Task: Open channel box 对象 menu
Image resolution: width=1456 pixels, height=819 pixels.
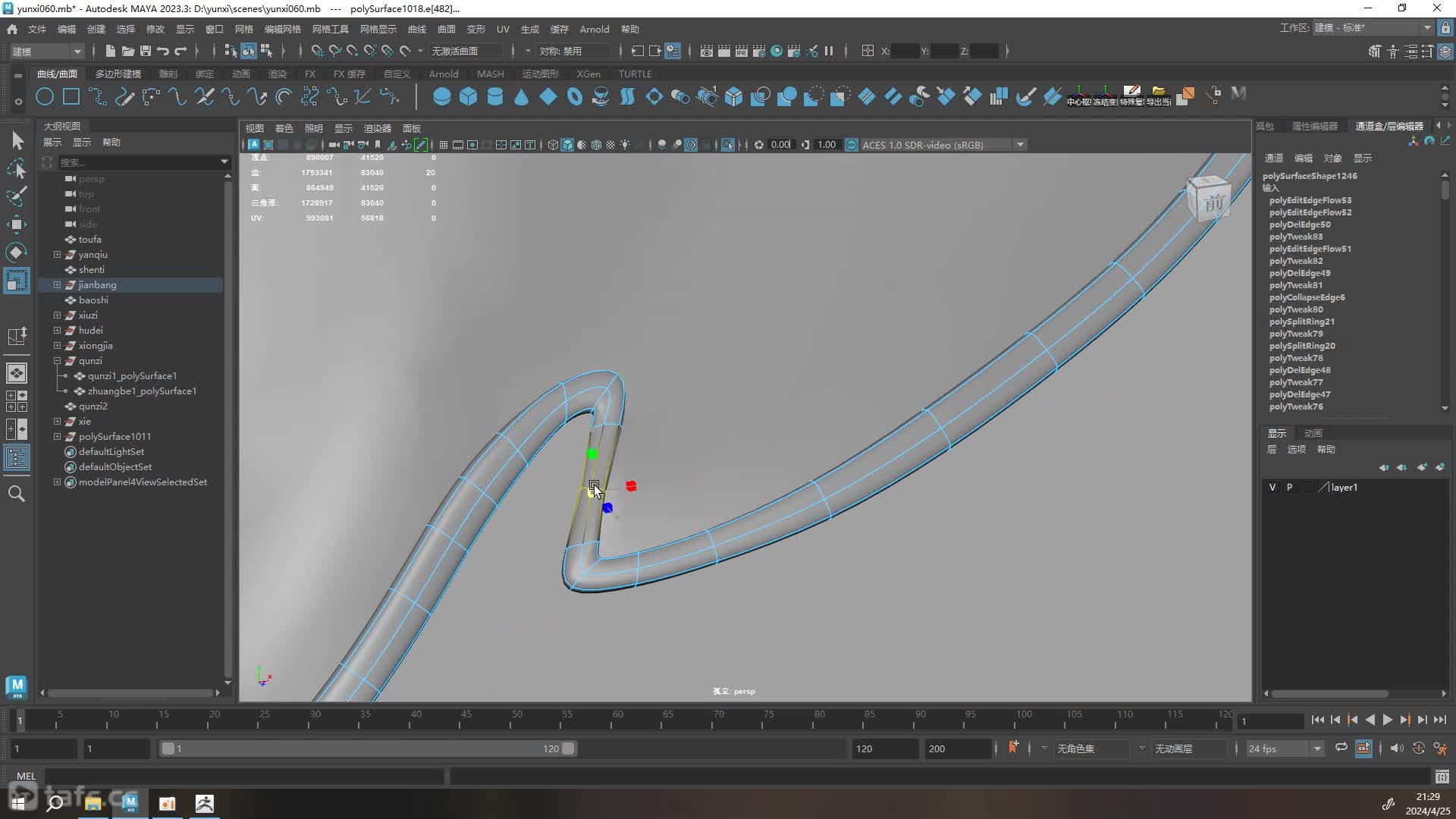Action: point(1332,158)
